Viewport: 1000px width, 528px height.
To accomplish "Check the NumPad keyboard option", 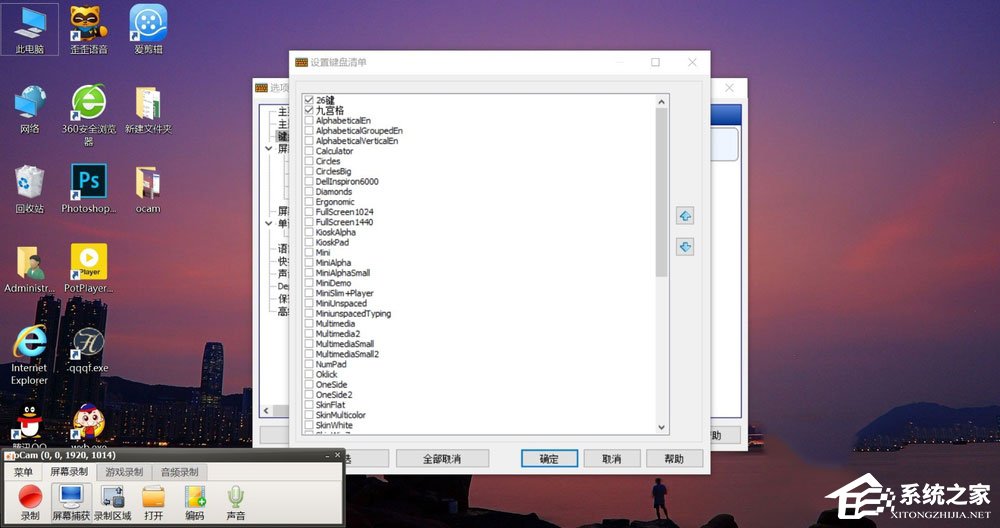I will 309,364.
